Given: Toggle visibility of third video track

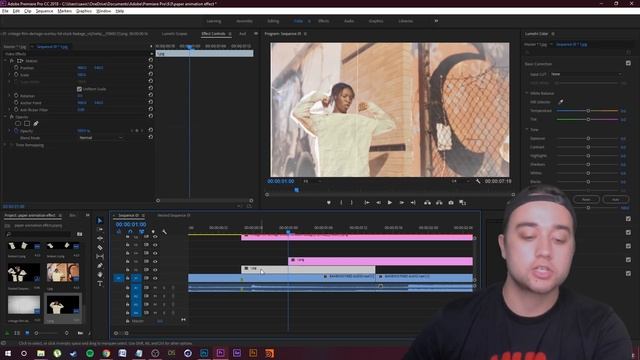Looking at the screenshot, I should [x=155, y=253].
